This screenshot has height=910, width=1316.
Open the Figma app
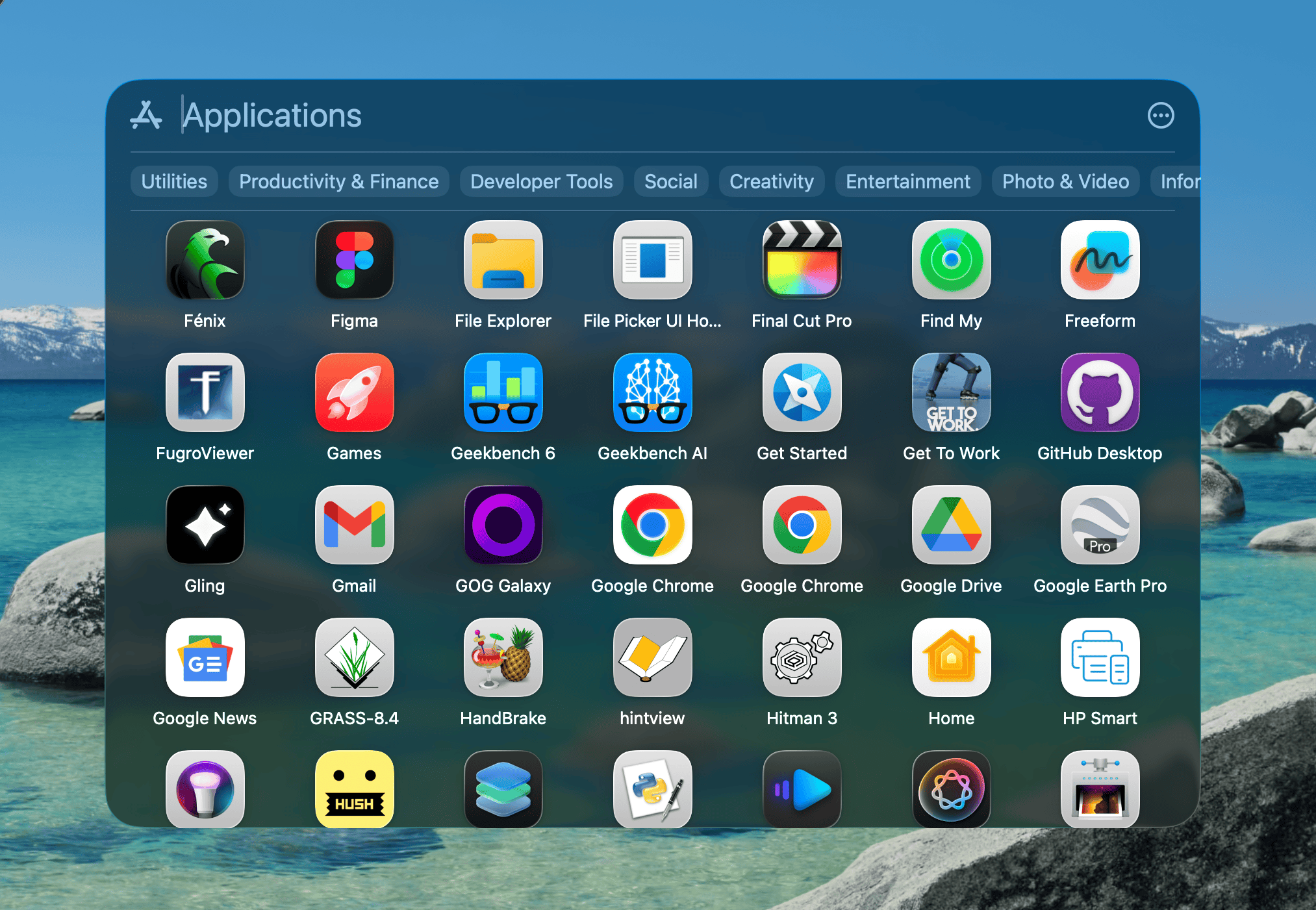(354, 260)
